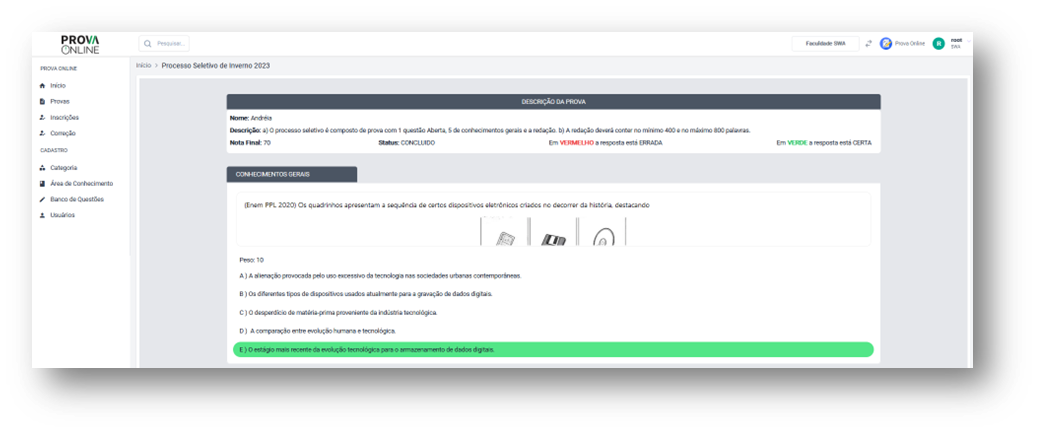This screenshot has width=1038, height=433.
Task: Click the Nome: Andréia text
Action: click(x=251, y=118)
